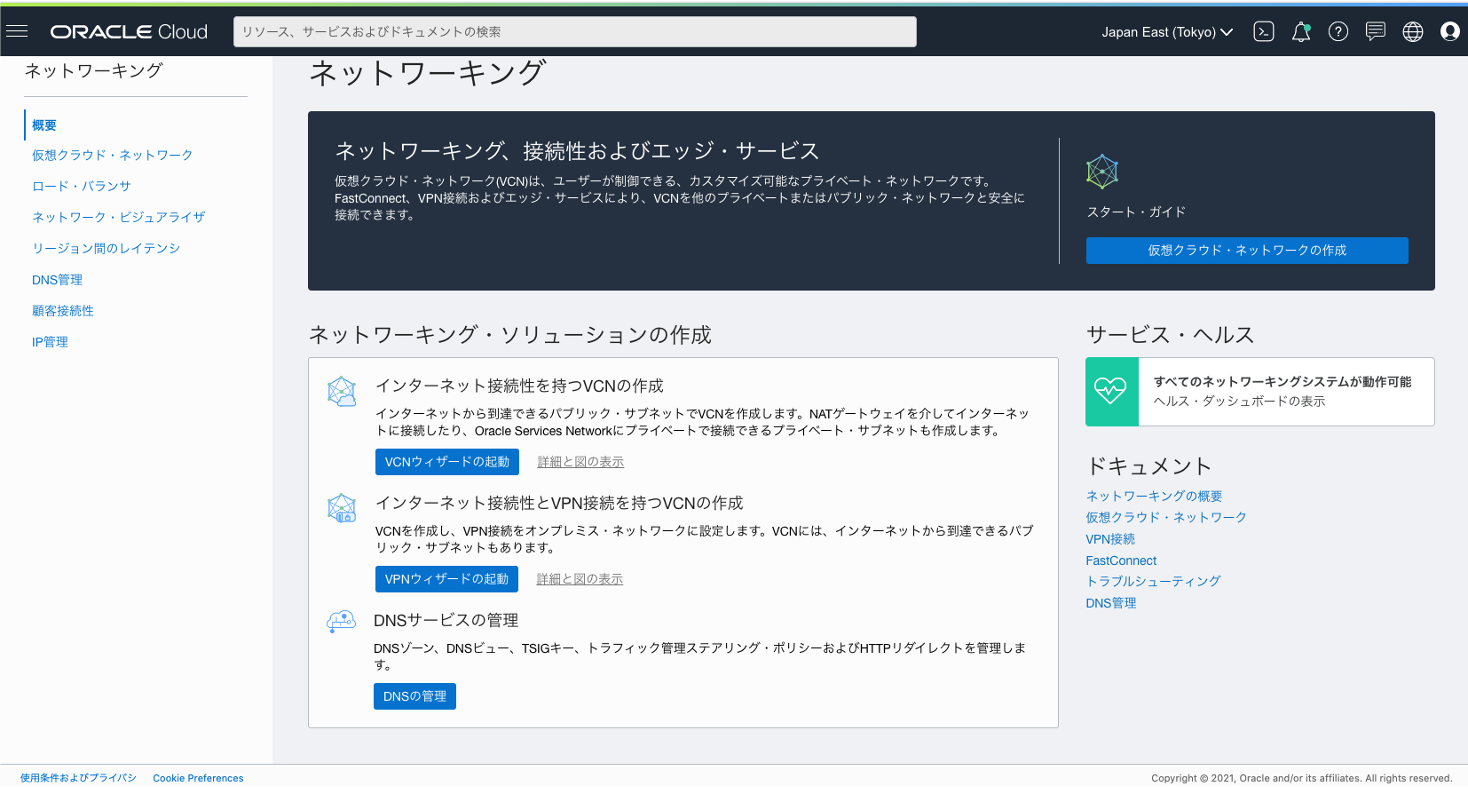Open リージョン間のレイテンシ in the sidebar
Screen dimensions: 1468x787
coord(106,248)
